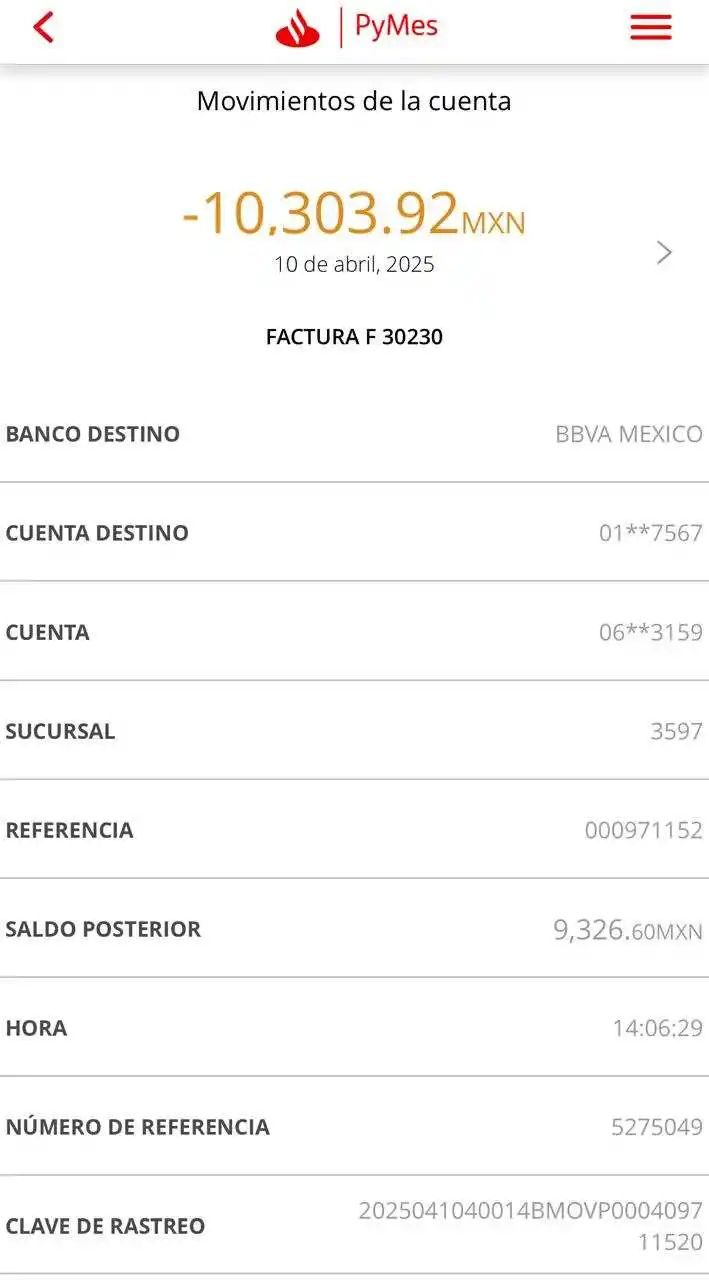Tap the PyMes header label

point(396,27)
